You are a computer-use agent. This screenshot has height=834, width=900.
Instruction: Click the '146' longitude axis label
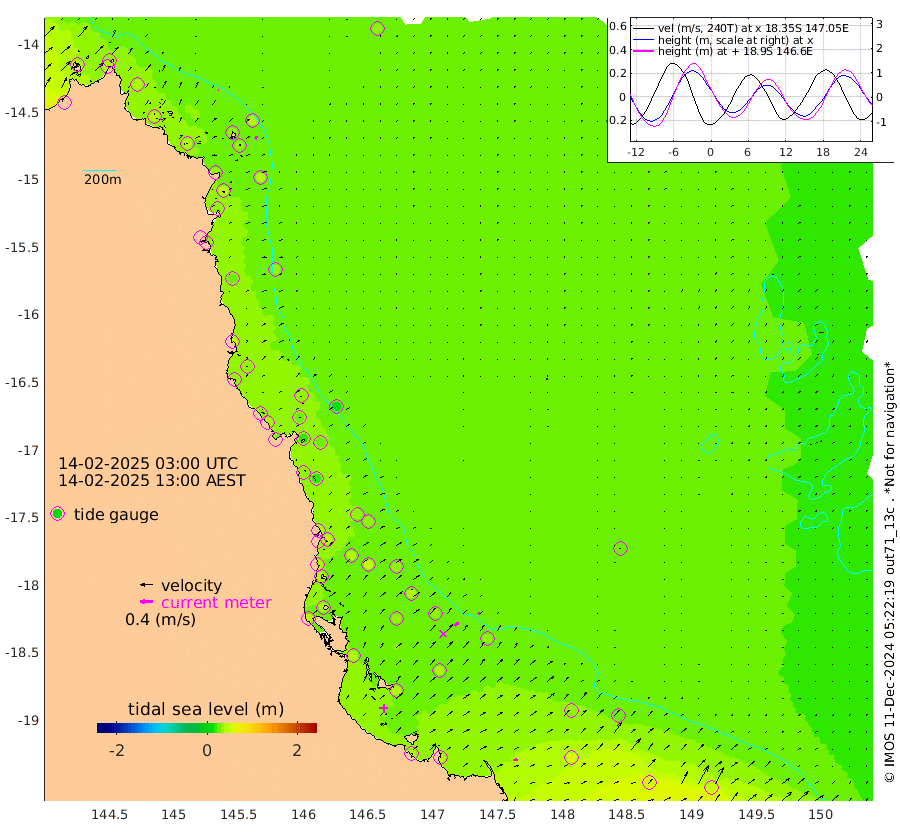coord(303,814)
